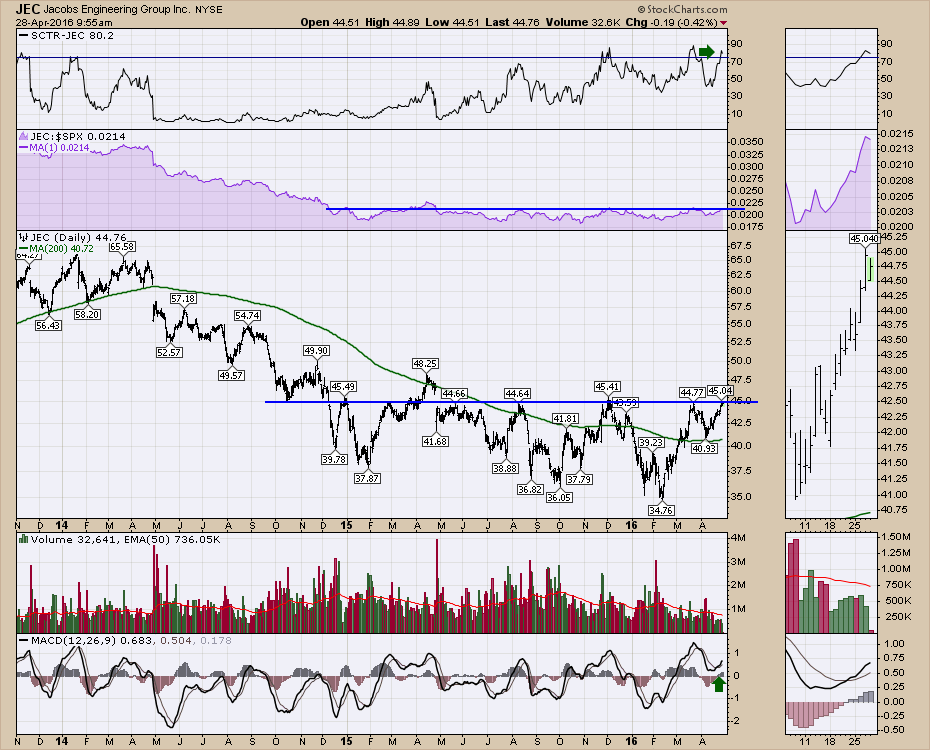The image size is (930, 750).
Task: Click the High 44.89 value
Action: click(x=392, y=23)
